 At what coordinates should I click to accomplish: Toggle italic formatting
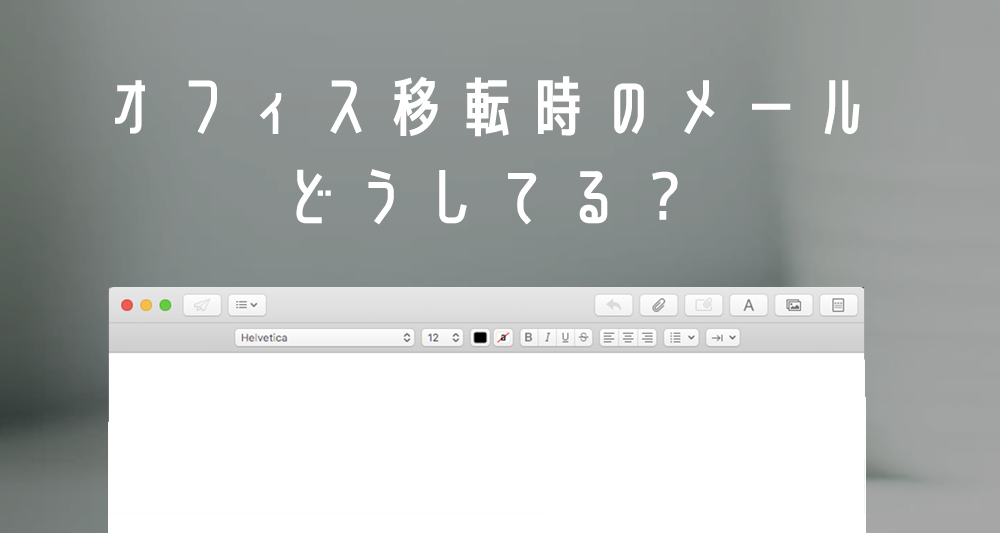click(547, 338)
